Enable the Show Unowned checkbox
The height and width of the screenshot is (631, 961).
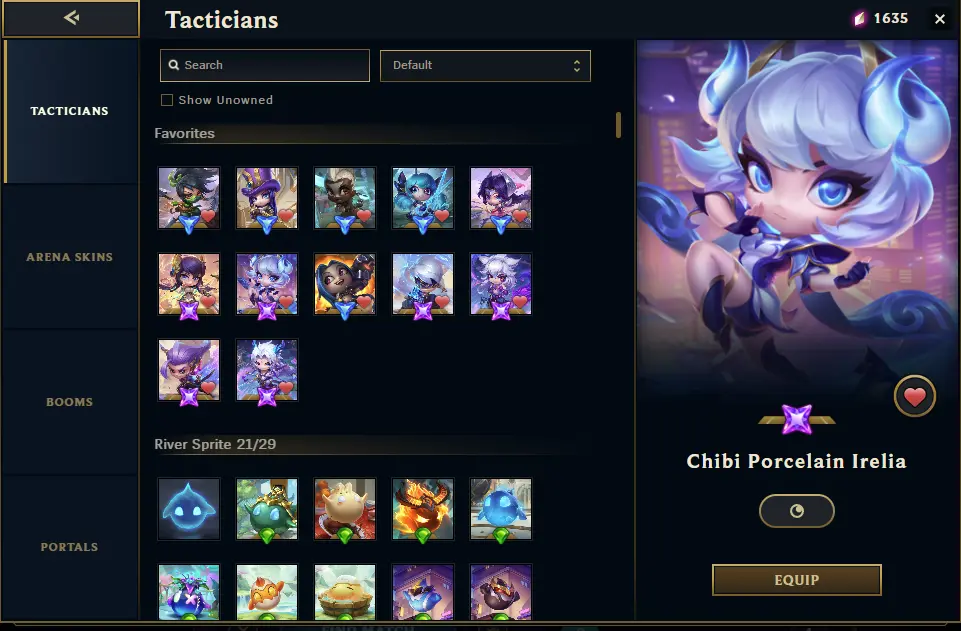[x=167, y=100]
